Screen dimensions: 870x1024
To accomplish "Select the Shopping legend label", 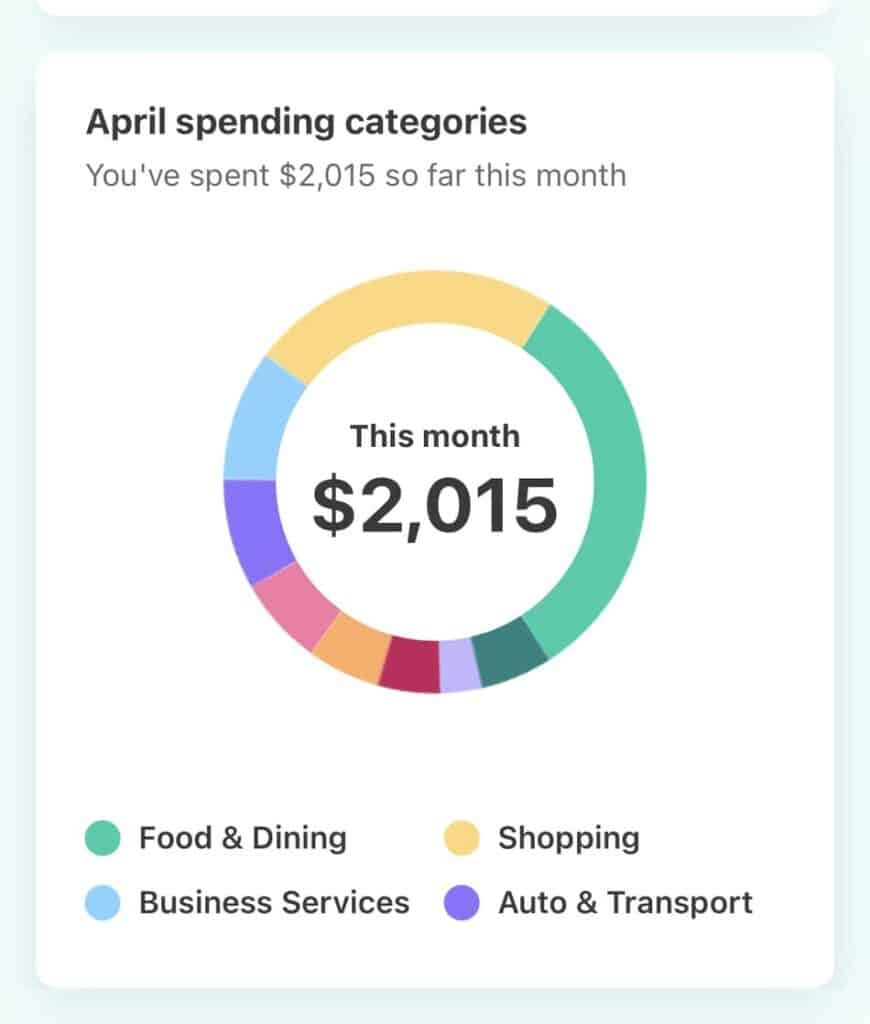I will pyautogui.click(x=569, y=839).
